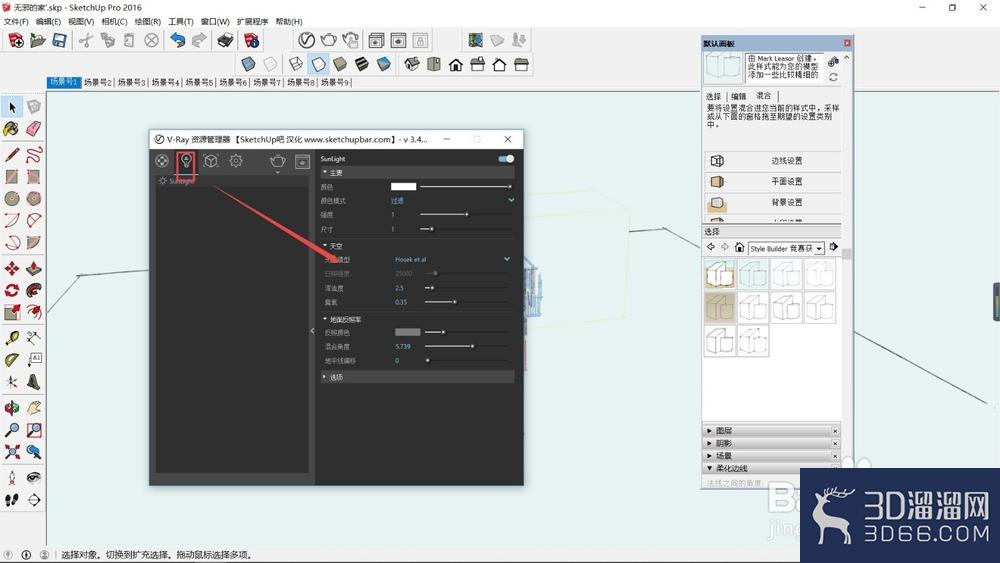Image resolution: width=1000 pixels, height=563 pixels.
Task: Click the intensity slider handle
Action: coord(467,214)
